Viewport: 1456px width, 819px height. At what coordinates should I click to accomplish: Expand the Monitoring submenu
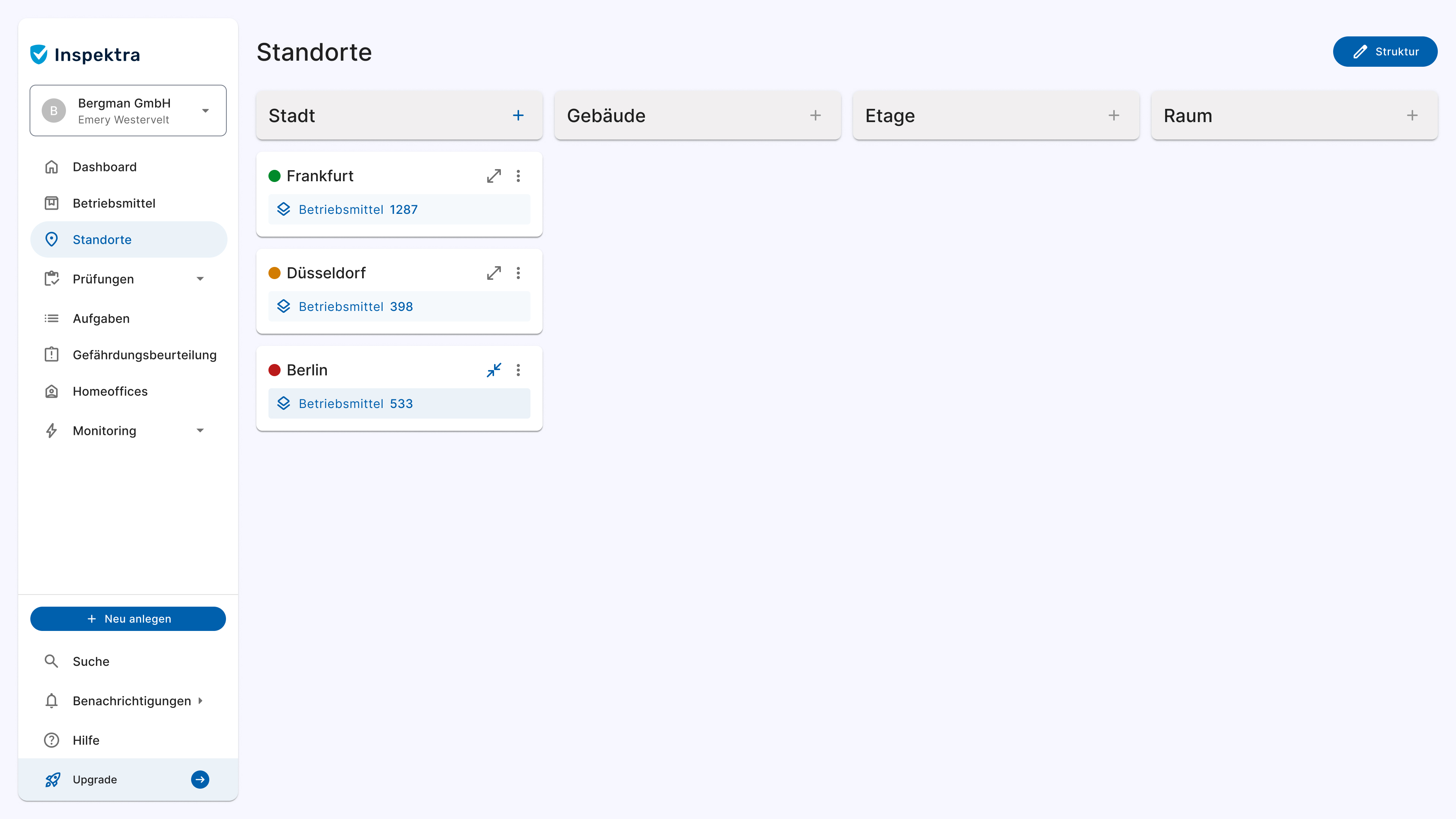[199, 431]
